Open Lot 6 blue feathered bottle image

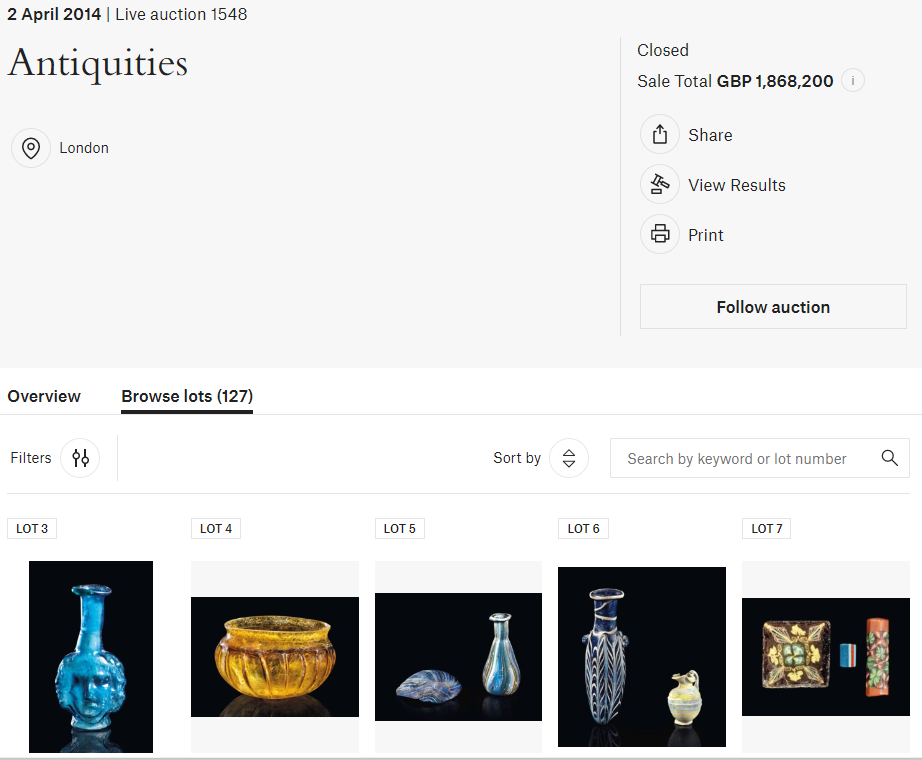[x=642, y=656]
